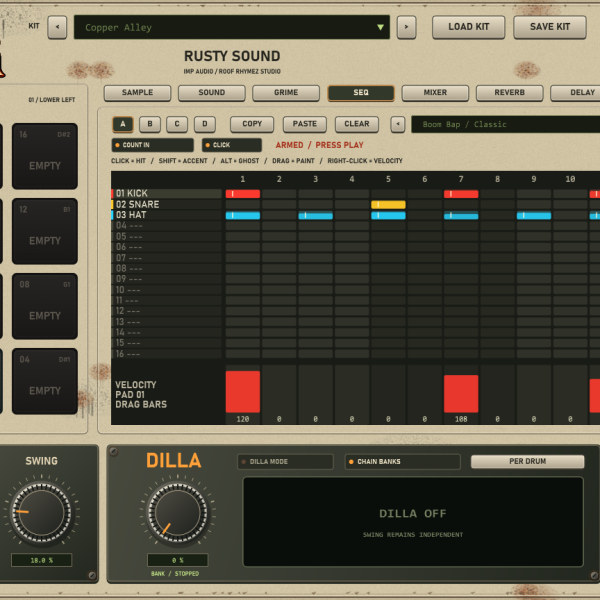Select empty track row 16
Viewport: 600px width, 600px height.
[166, 354]
